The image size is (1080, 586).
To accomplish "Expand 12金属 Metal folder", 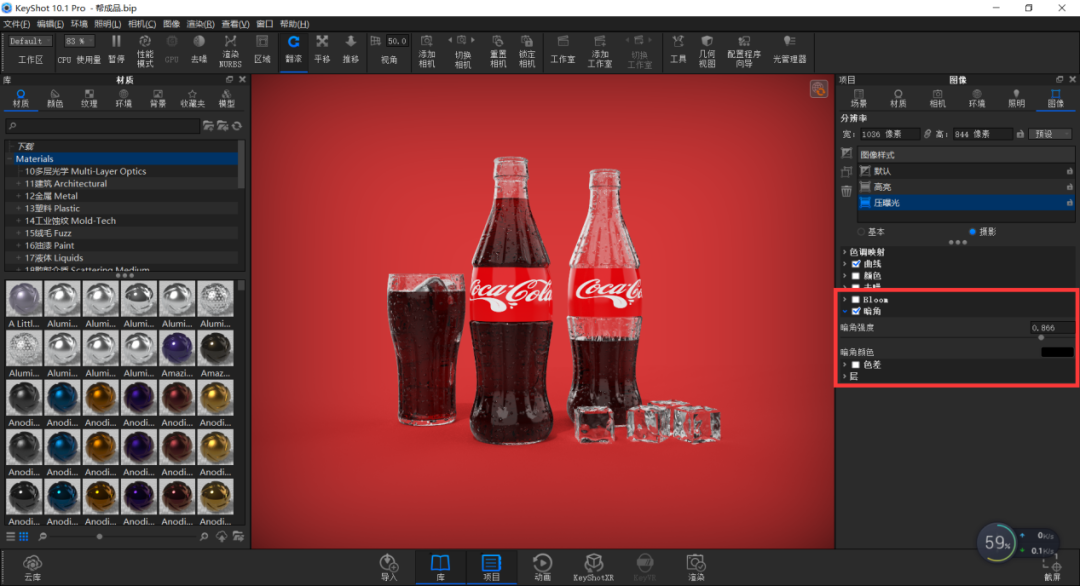I will [x=19, y=196].
